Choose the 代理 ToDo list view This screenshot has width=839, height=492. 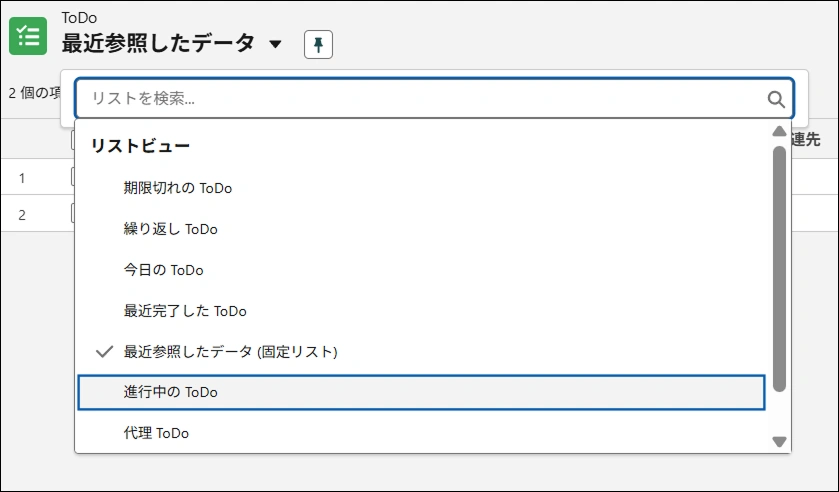pyautogui.click(x=157, y=433)
